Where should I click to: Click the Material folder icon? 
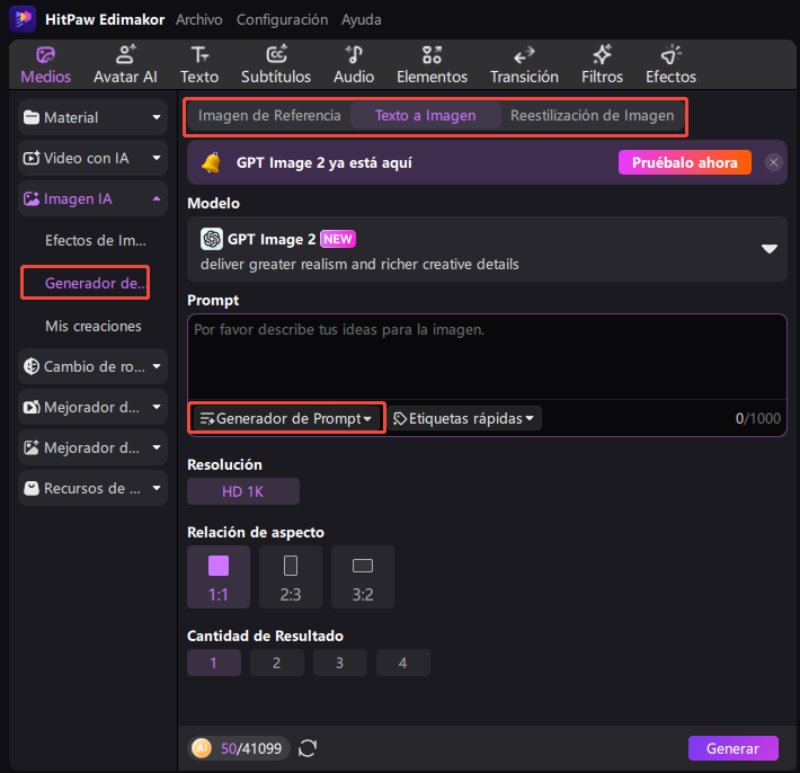pos(31,117)
